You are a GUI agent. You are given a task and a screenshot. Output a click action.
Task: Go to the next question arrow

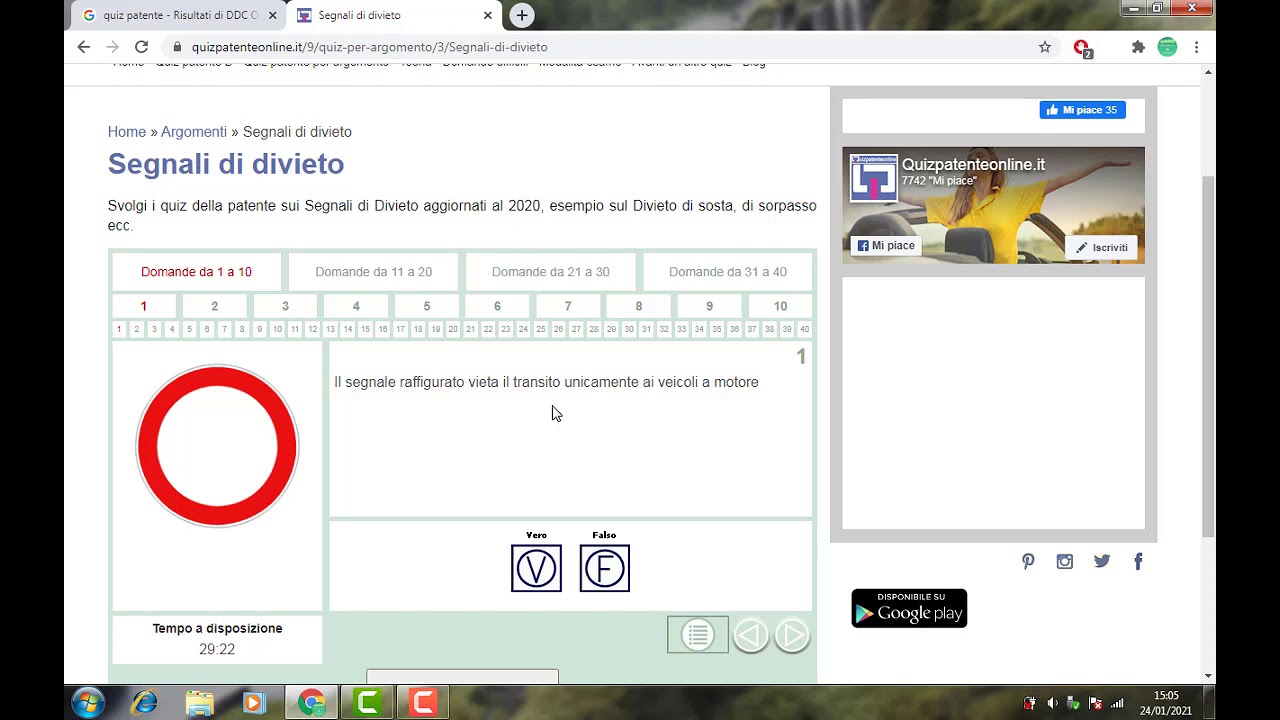(x=792, y=635)
